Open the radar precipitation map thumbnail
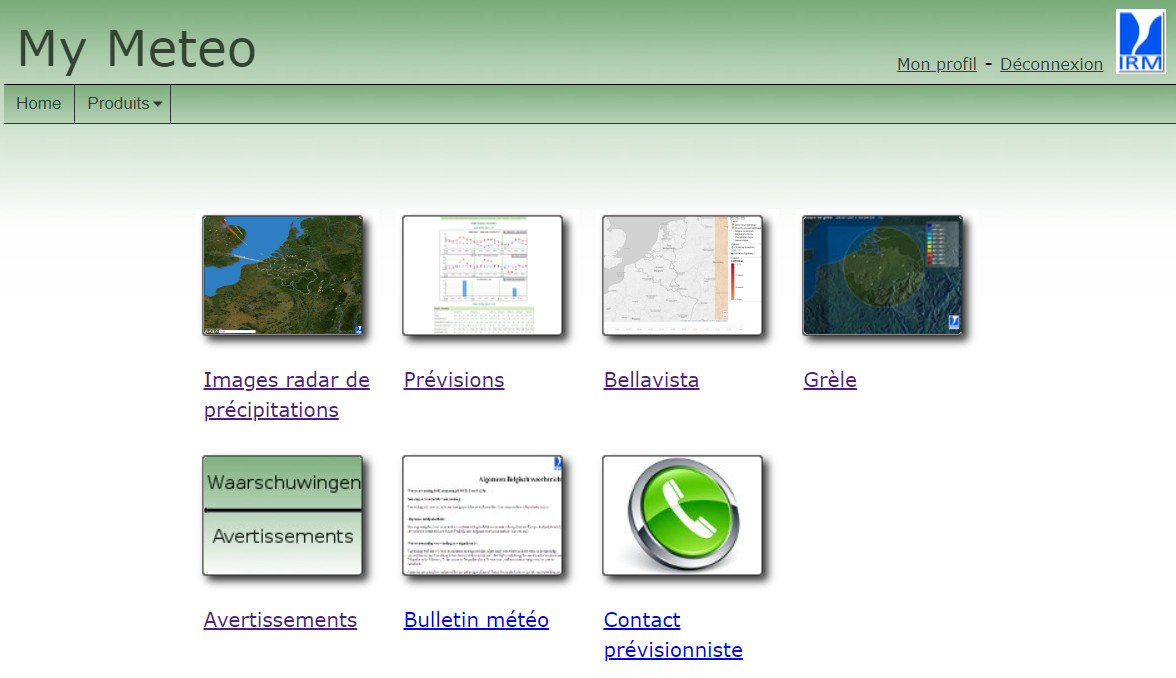1176x678 pixels. [282, 275]
